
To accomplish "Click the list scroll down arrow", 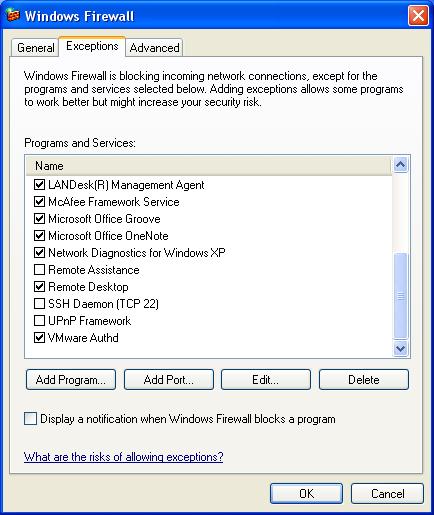I will pyautogui.click(x=400, y=349).
